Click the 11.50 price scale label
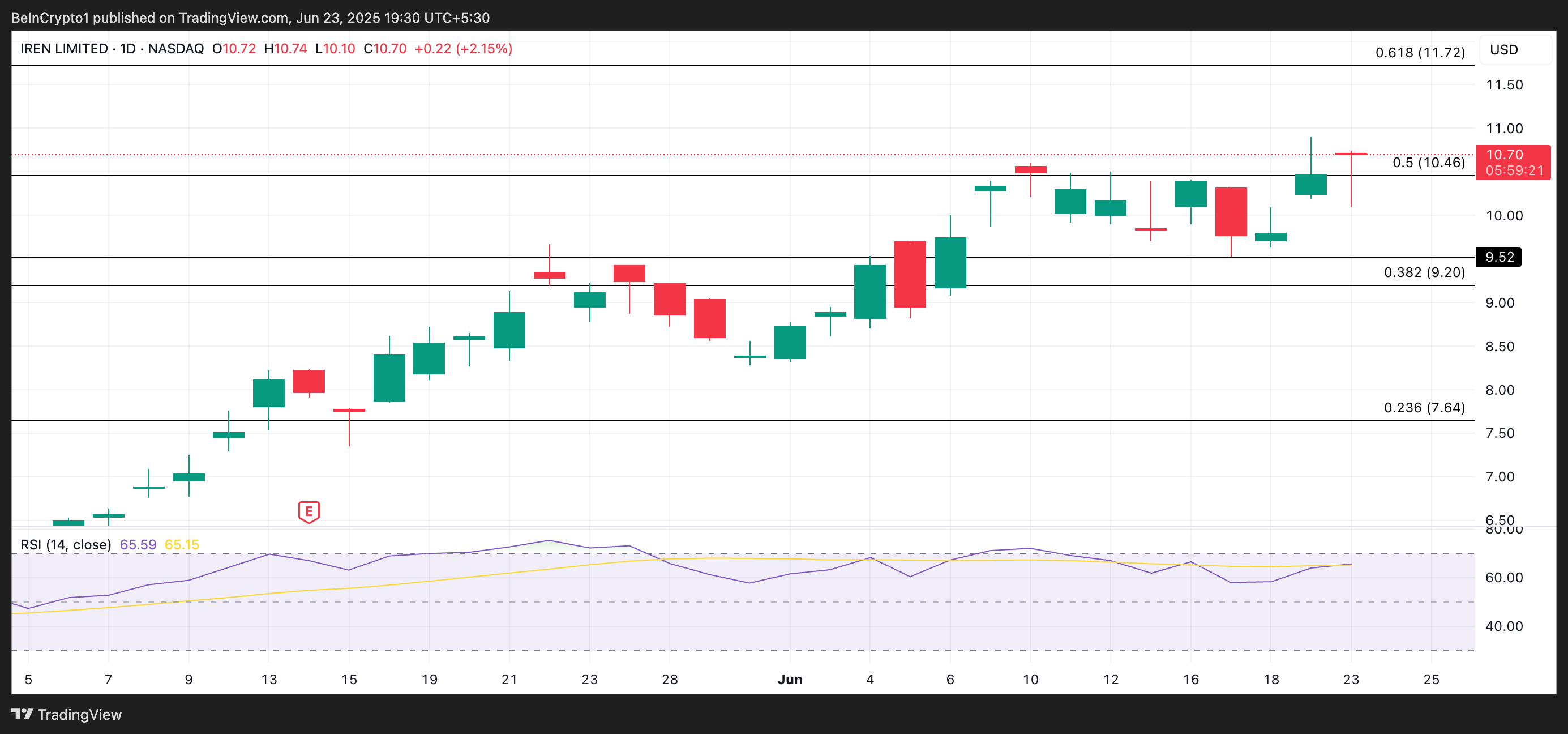This screenshot has width=1568, height=734. [1504, 84]
